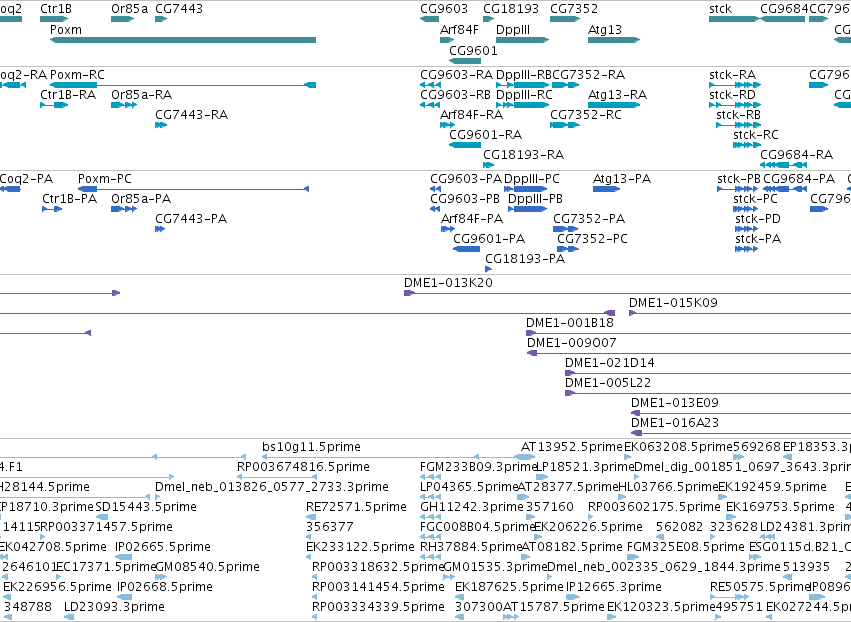Open the GM08540.5prime EST
Image resolution: width=851 pixels, height=622 pixels.
(161, 577)
